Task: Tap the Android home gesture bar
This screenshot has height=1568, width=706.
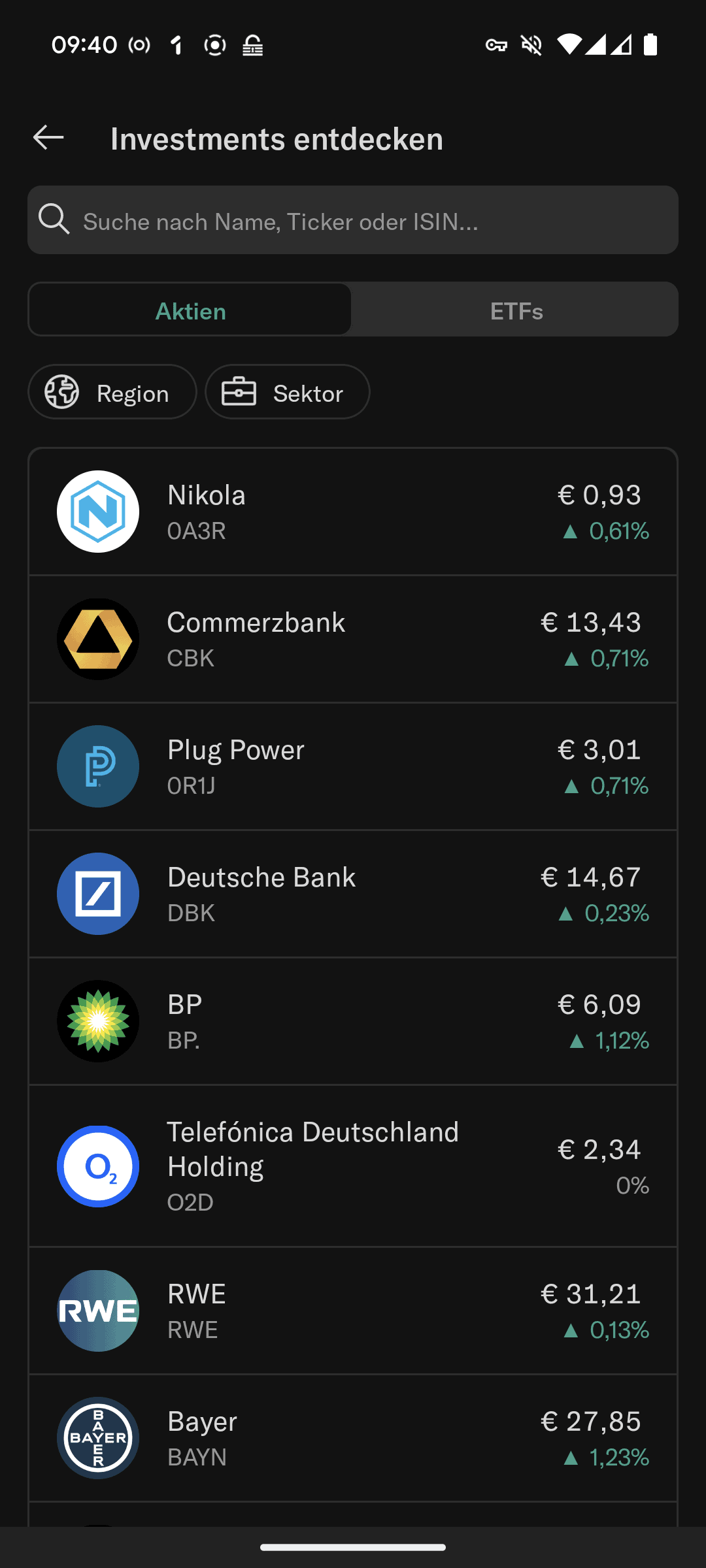Action: 353,1547
